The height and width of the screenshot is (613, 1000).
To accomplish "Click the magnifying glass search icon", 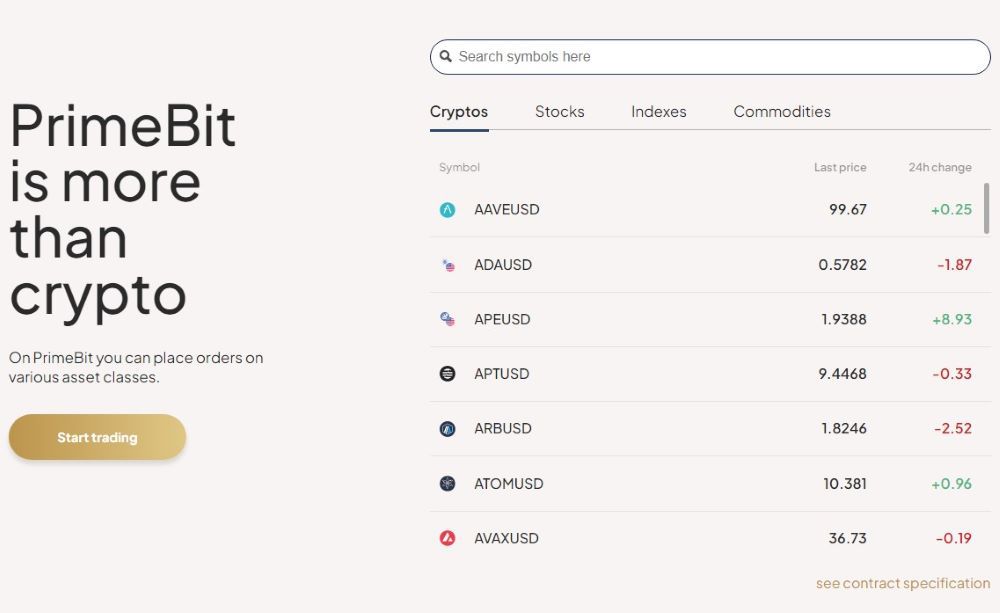I will pyautogui.click(x=445, y=56).
